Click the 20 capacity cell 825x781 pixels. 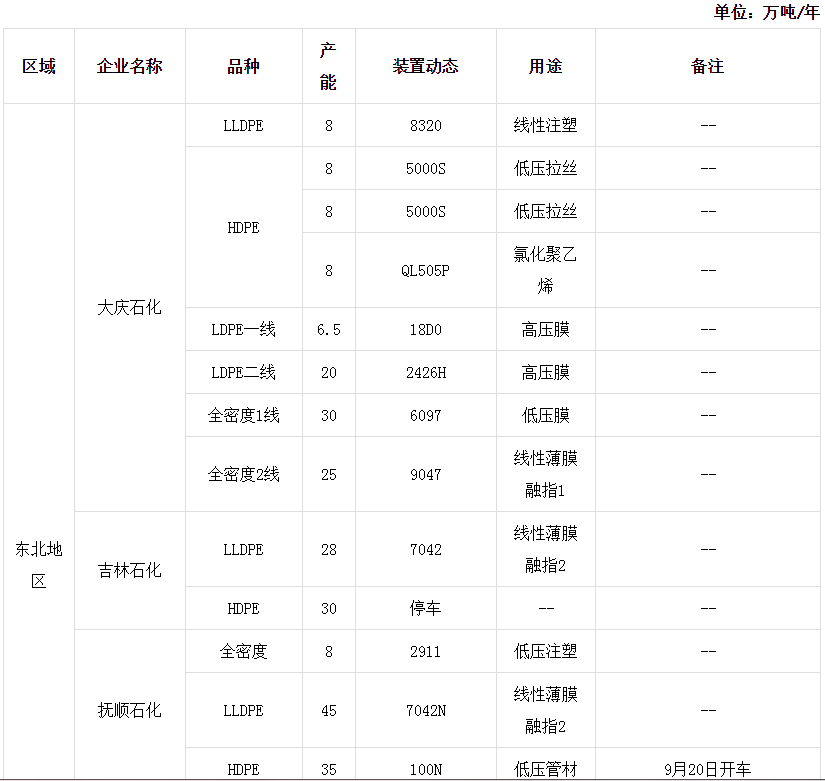(329, 373)
